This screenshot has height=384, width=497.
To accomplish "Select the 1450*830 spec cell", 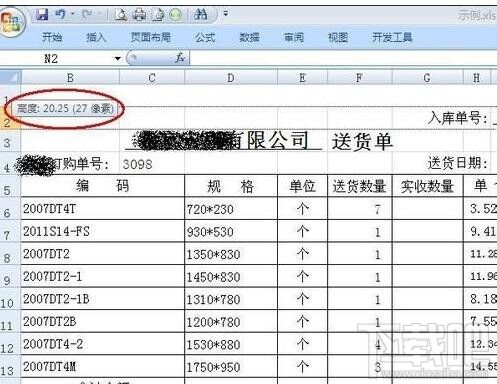I will [231, 277].
